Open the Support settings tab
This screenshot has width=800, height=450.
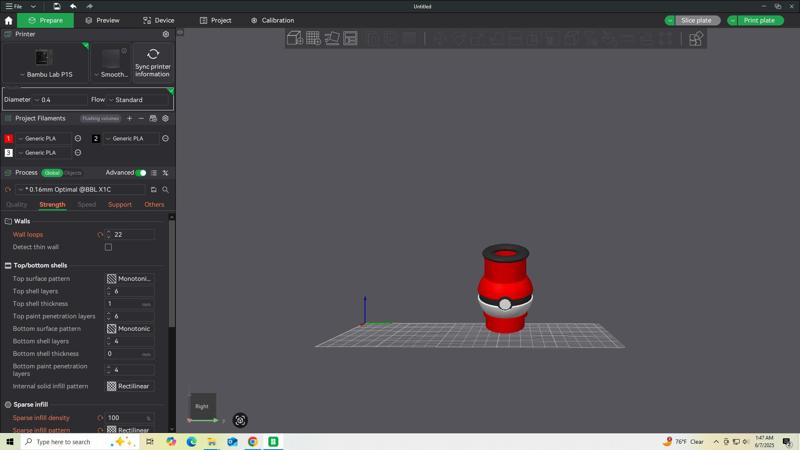click(x=120, y=205)
